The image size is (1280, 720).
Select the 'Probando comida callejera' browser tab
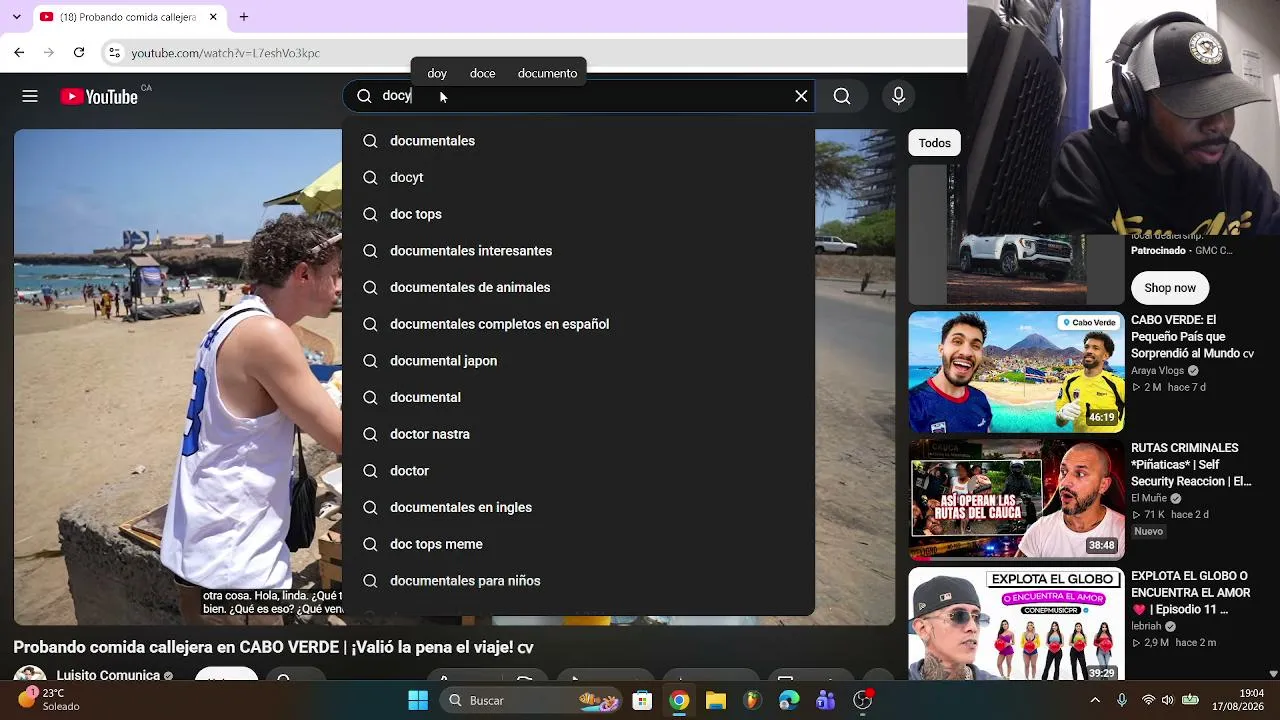tap(129, 17)
